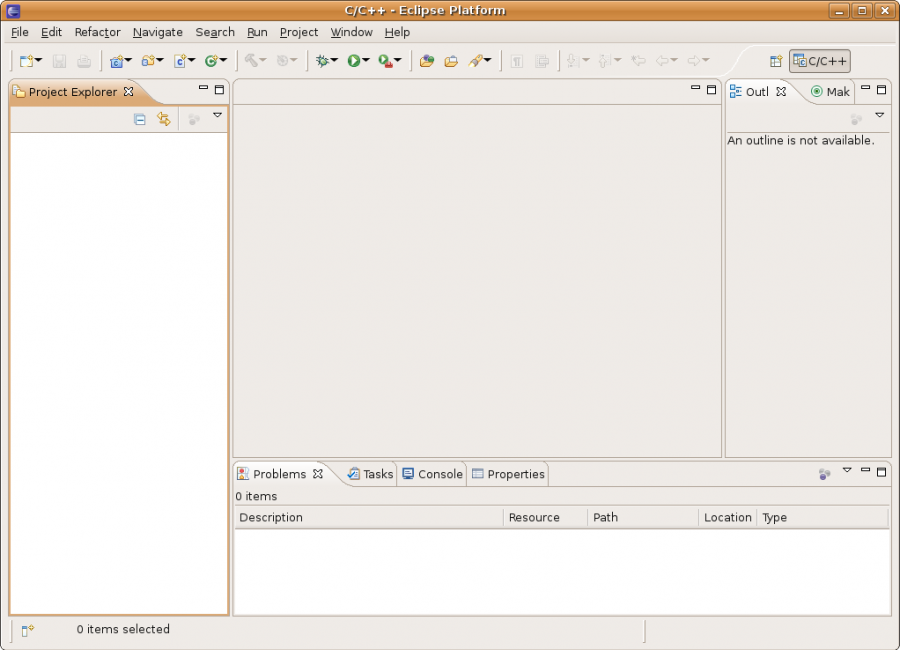Screen dimensions: 900x650
Task: Click the New C/C++ Source File icon
Action: [181, 60]
